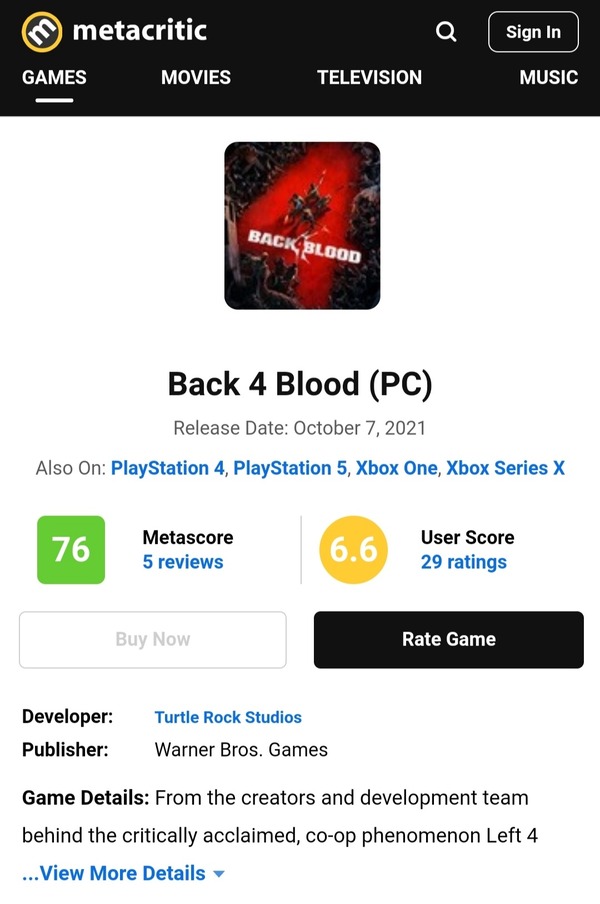Open the Xbox Series X version link

(505, 468)
